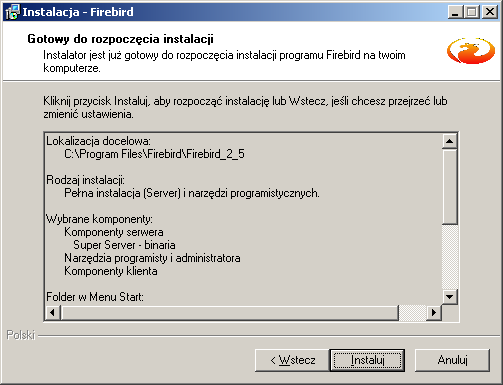Click the vertical scrollbar track below the thumb

pos(449,257)
